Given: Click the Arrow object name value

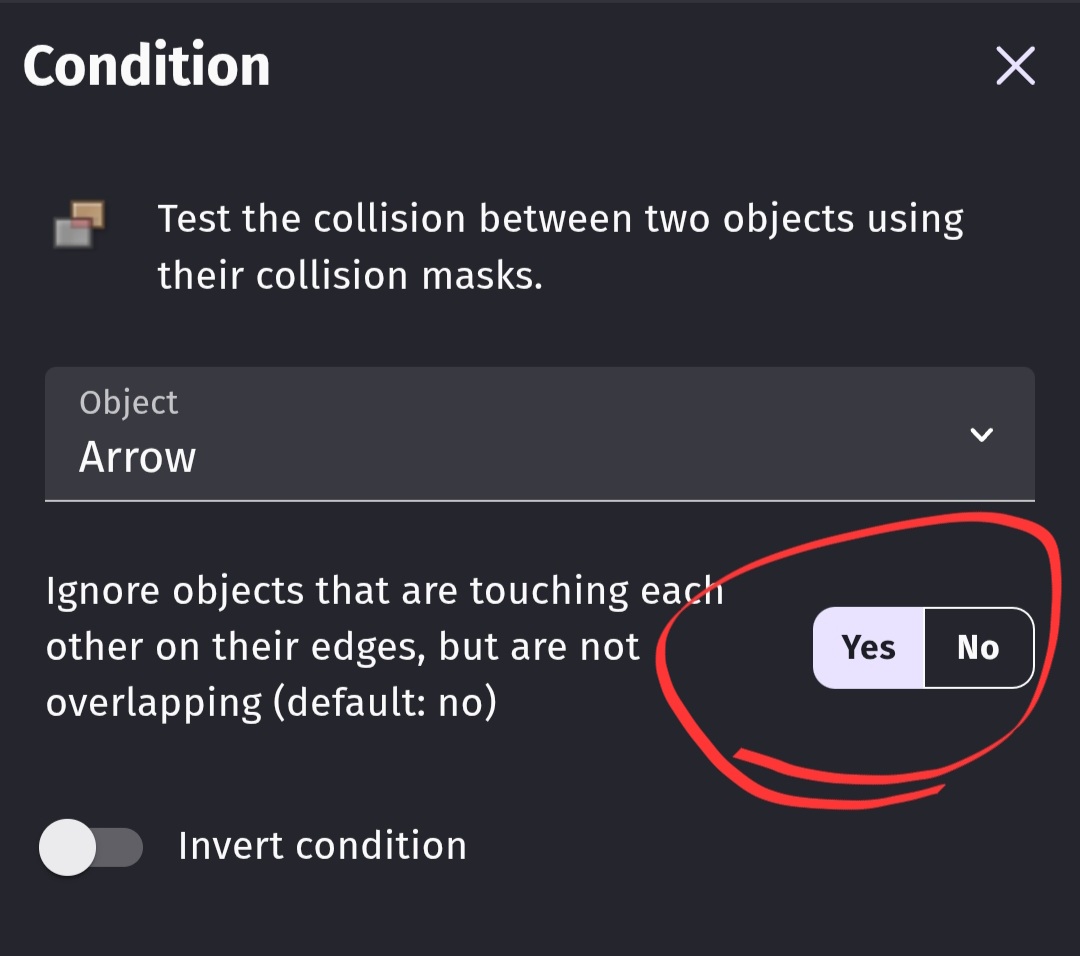Looking at the screenshot, I should tap(138, 458).
